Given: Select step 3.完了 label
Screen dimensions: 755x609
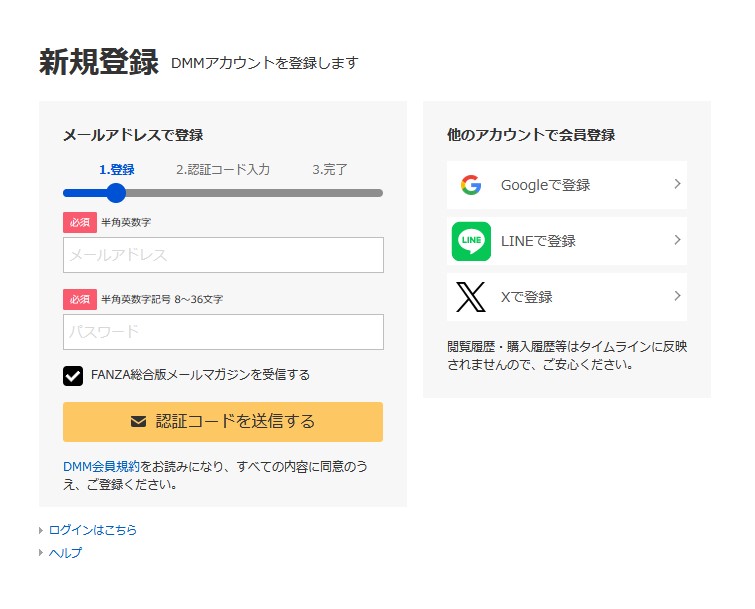Looking at the screenshot, I should pyautogui.click(x=330, y=170).
